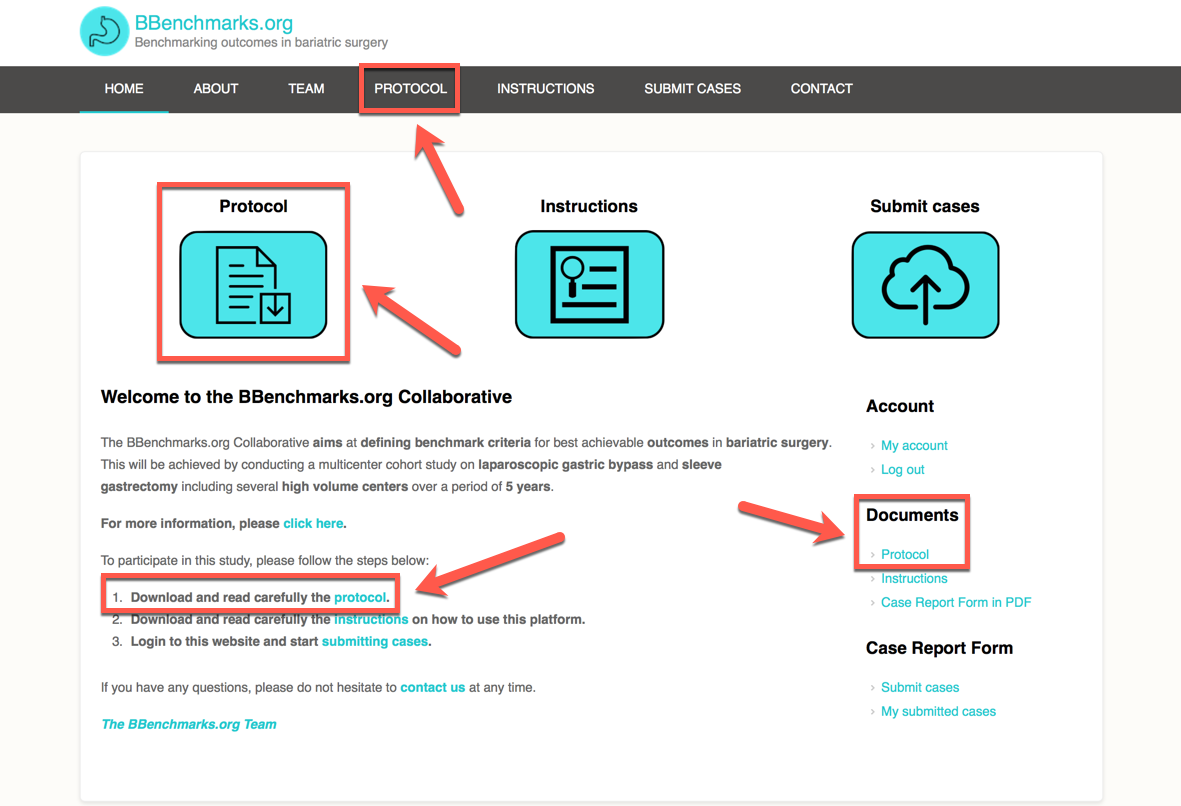Select 'My submitted cases' sidebar link
The image size is (1181, 806).
click(x=938, y=712)
